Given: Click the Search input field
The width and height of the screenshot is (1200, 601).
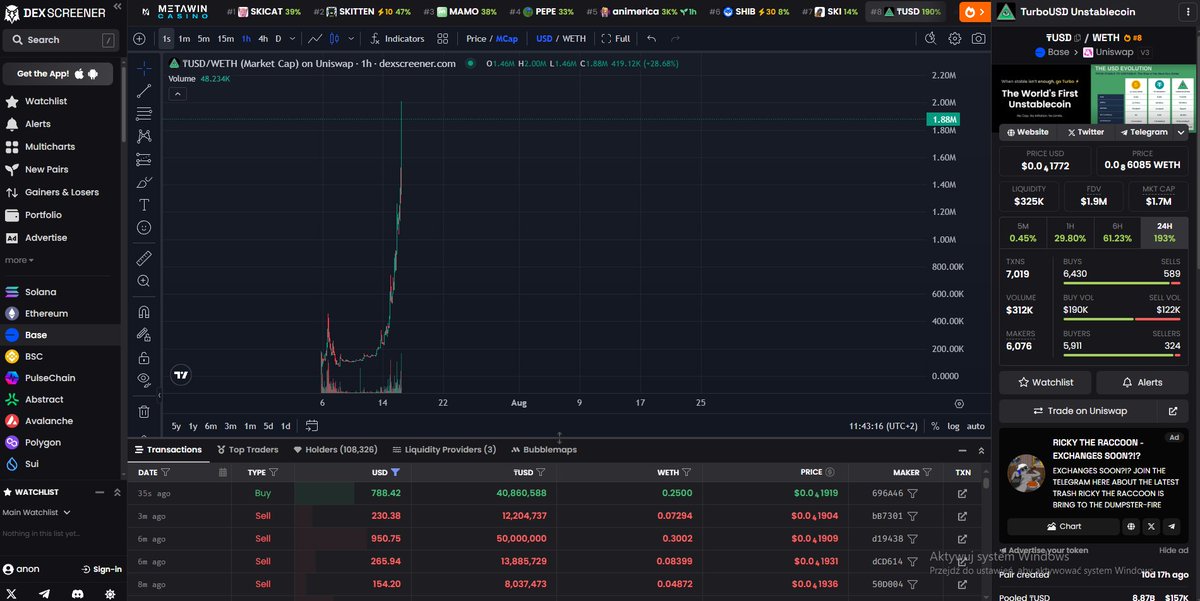Looking at the screenshot, I should [x=59, y=40].
